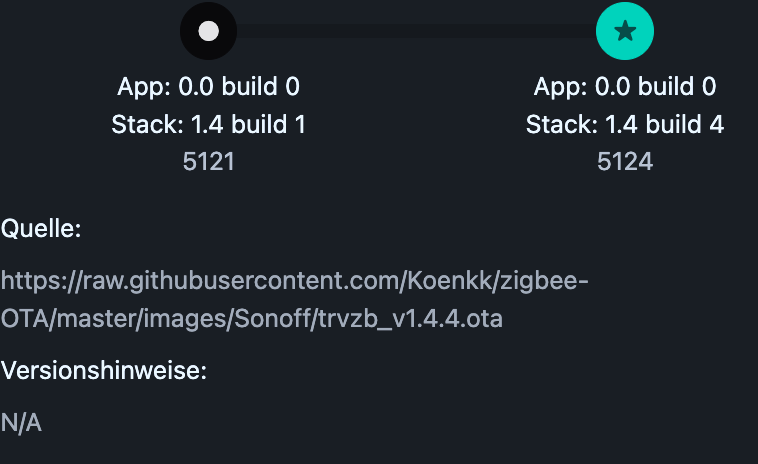
Task: Select the App build text under the white dot
Action: tap(208, 87)
